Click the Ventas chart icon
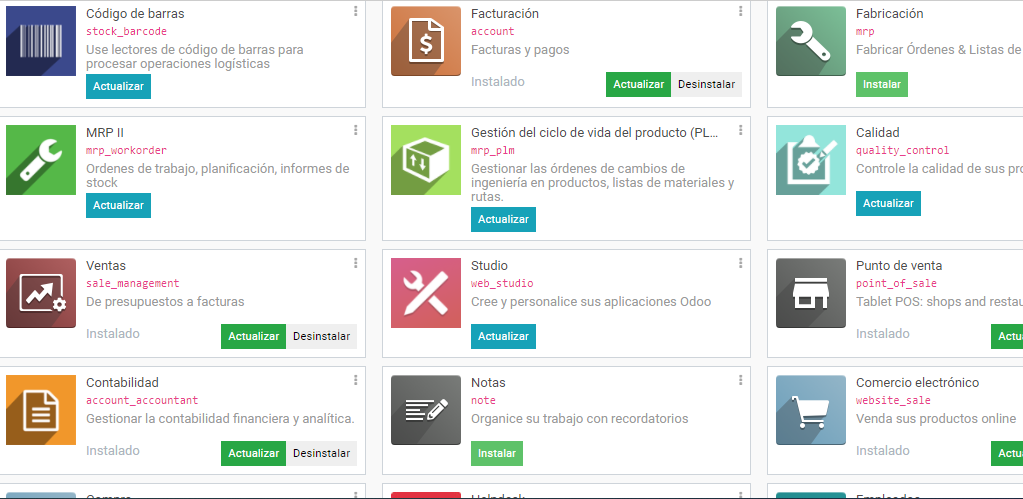 (41, 293)
